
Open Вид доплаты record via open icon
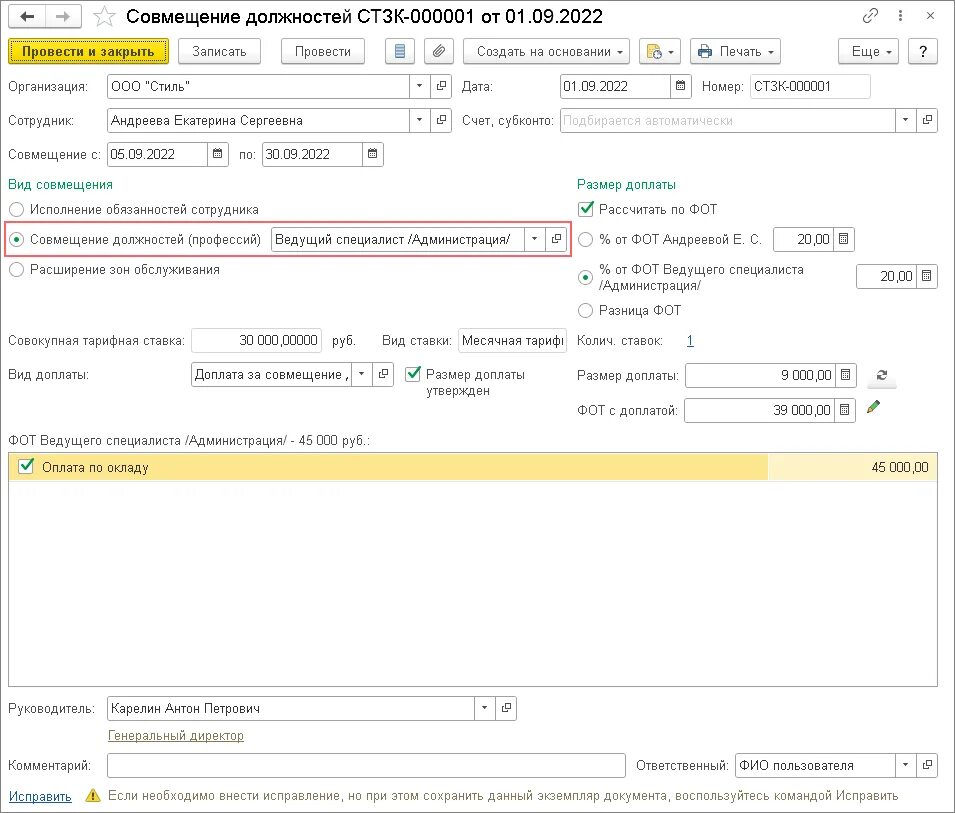click(382, 374)
